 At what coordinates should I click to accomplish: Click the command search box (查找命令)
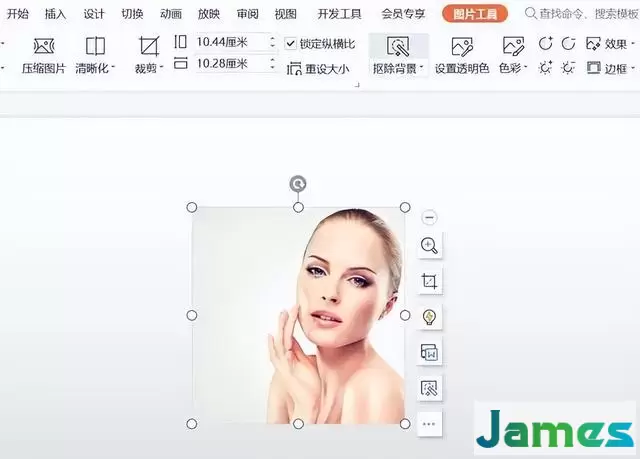point(582,14)
